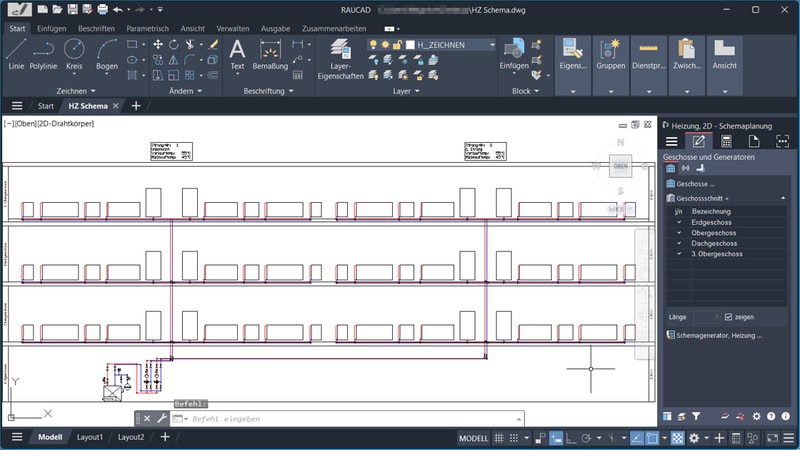Choose the Polylinie tool
Image resolution: width=800 pixels, height=450 pixels.
pos(43,52)
